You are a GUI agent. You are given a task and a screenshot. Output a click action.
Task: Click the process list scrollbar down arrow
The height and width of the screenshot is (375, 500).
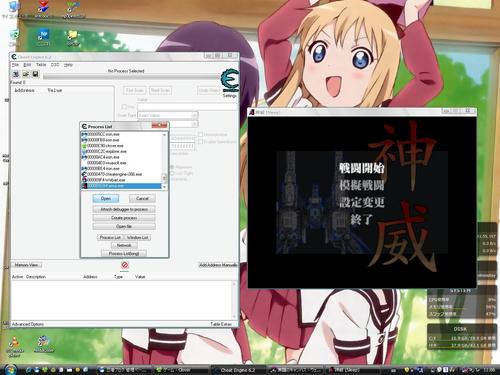[x=164, y=187]
